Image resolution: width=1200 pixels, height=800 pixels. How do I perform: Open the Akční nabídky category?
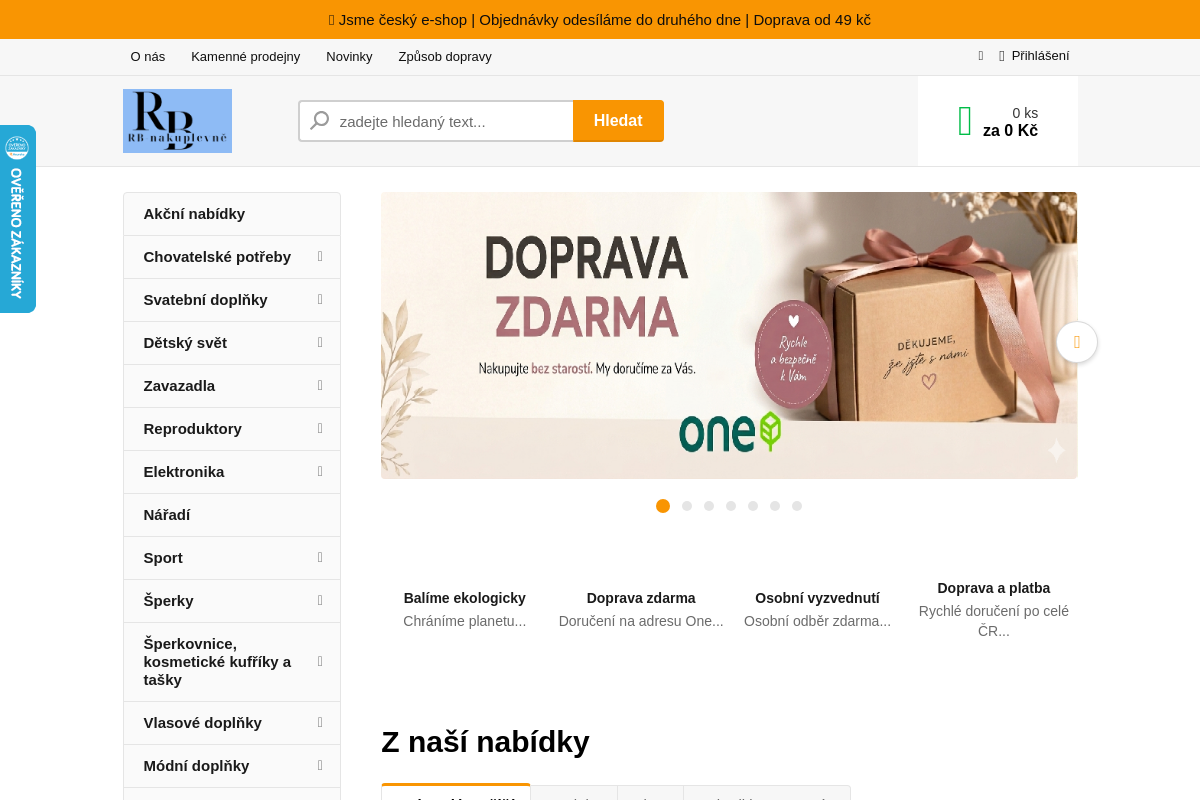(232, 214)
